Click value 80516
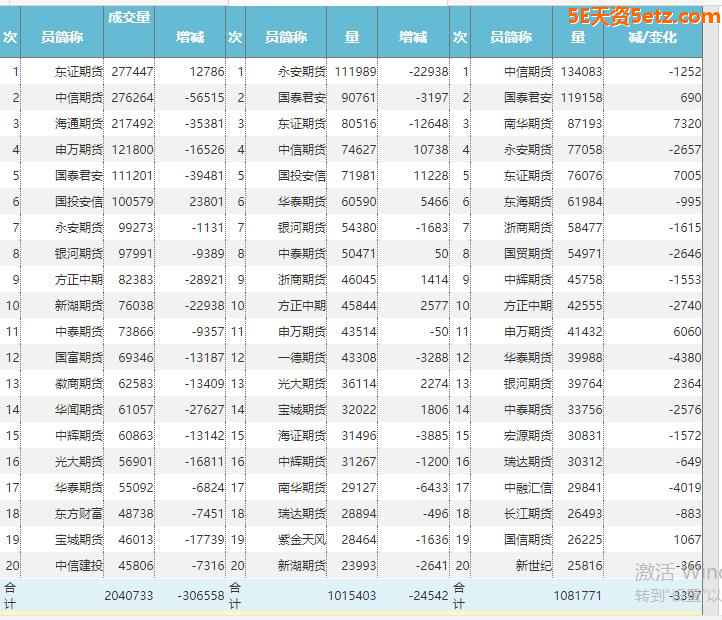Viewport: 722px width, 620px height. point(359,124)
